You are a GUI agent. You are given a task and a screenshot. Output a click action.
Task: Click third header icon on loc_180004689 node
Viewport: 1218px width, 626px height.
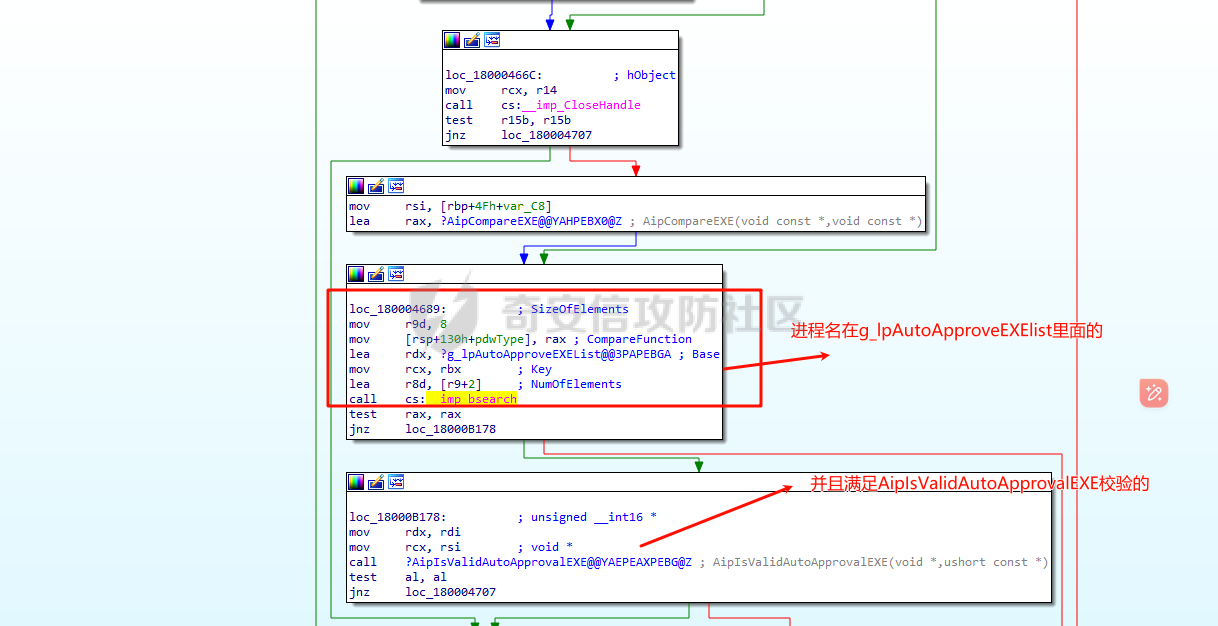(x=396, y=274)
